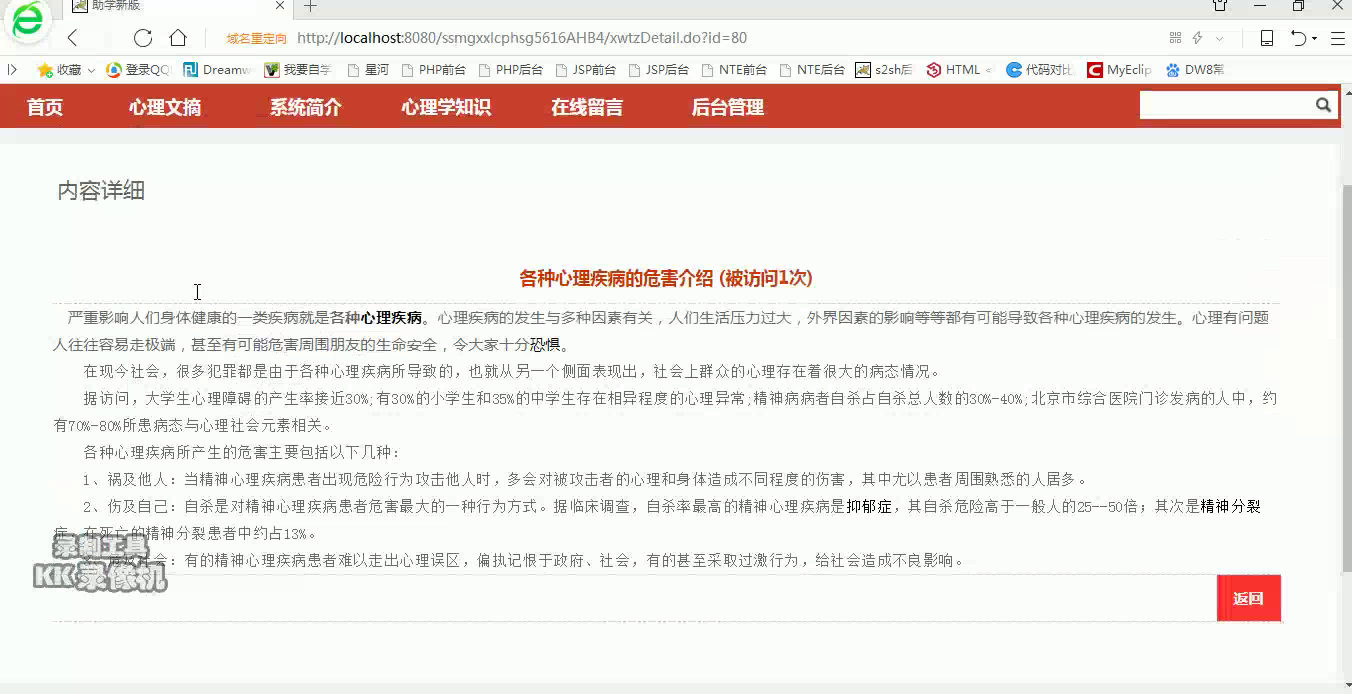The height and width of the screenshot is (694, 1352).
Task: Open the MyEclip bookmark
Action: pyautogui.click(x=1119, y=70)
